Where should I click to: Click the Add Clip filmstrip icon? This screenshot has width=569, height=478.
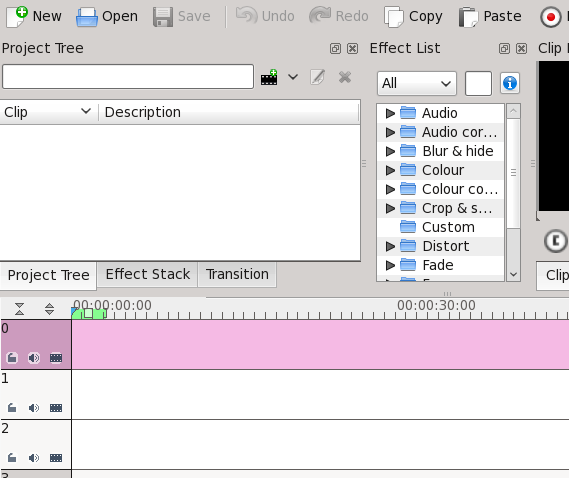[x=269, y=77]
